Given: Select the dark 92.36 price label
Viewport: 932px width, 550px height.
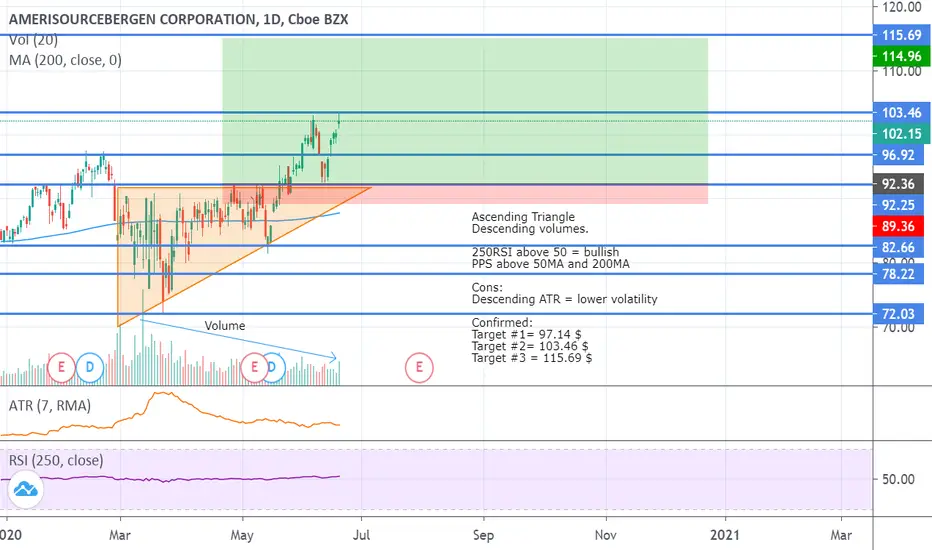Looking at the screenshot, I should (x=898, y=184).
